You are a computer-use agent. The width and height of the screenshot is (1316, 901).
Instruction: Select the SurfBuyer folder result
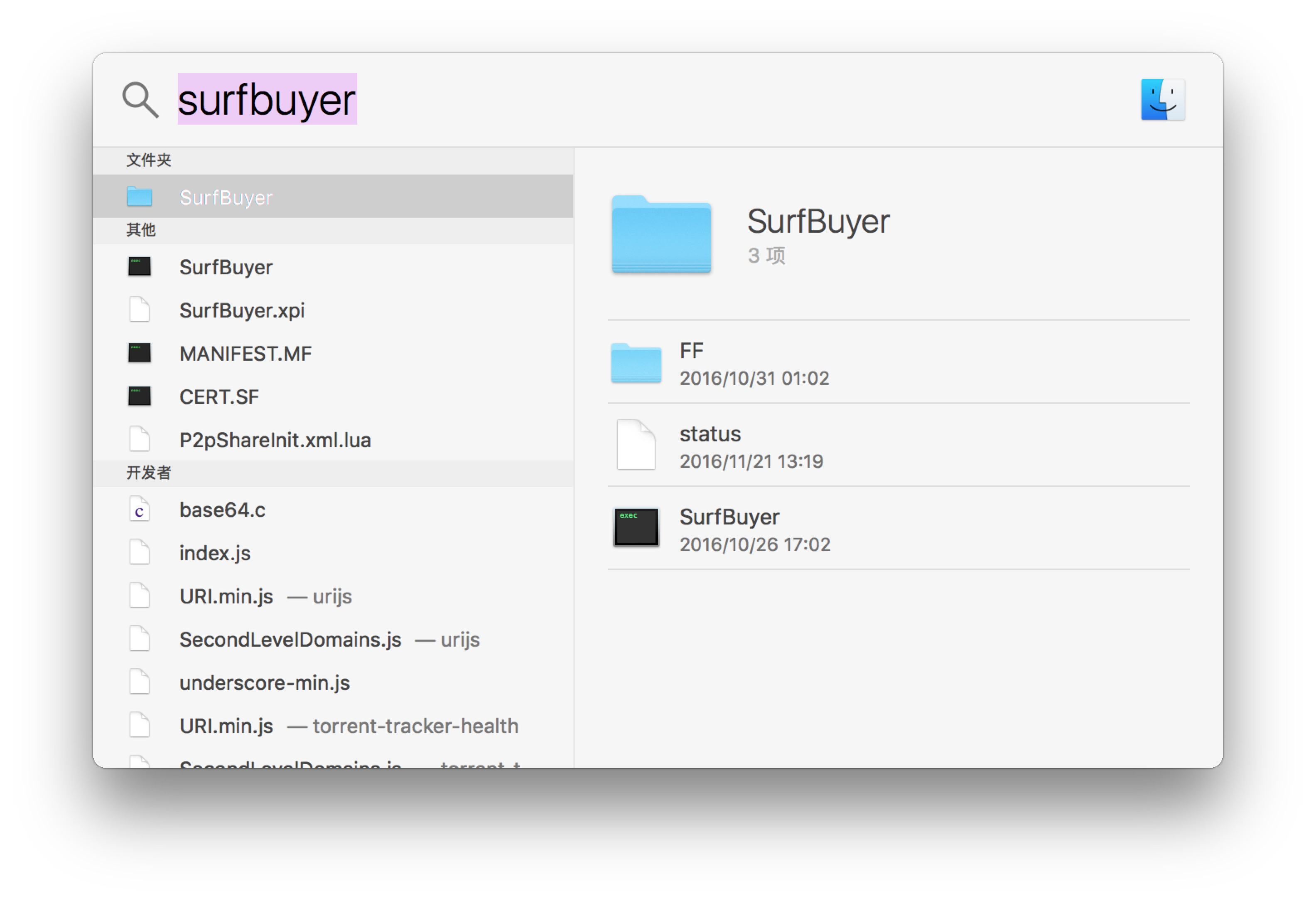226,197
